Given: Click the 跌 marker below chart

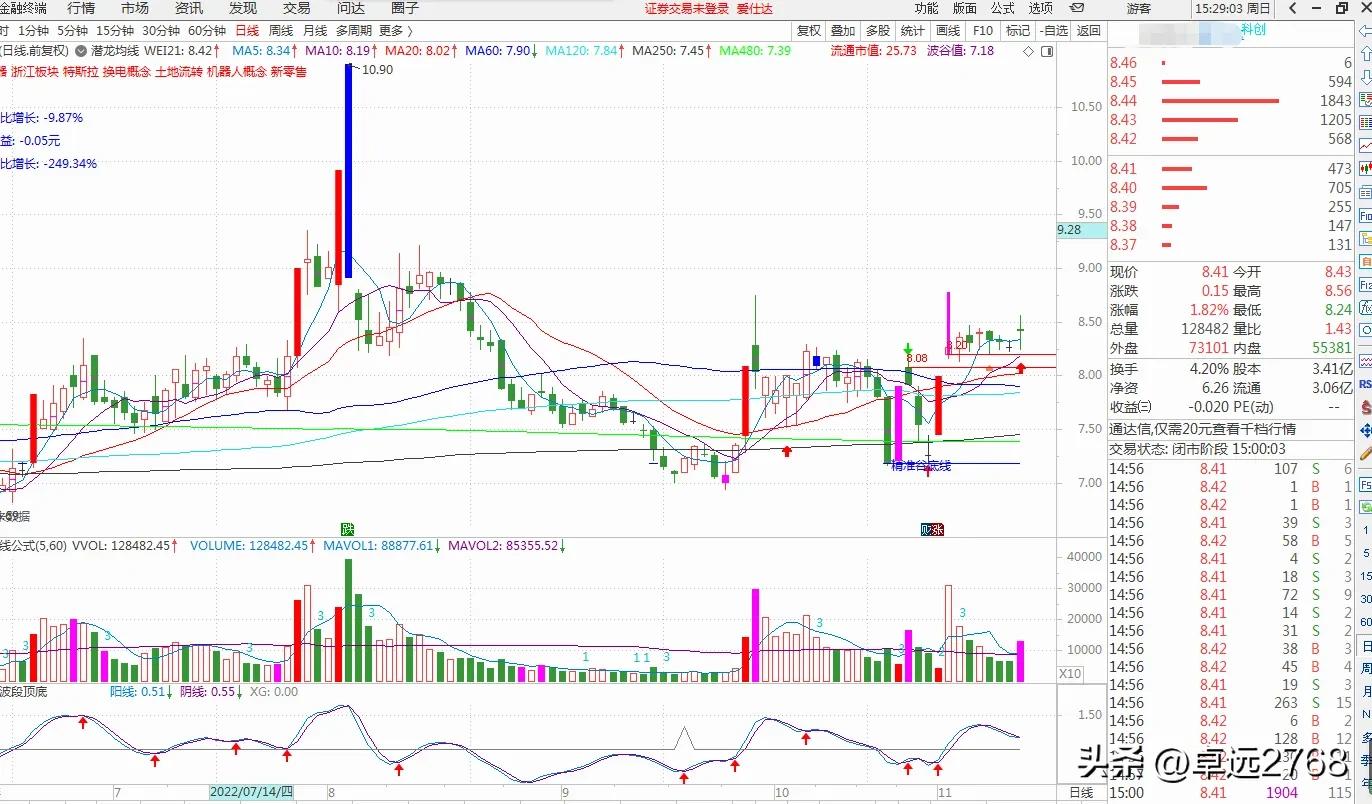Looking at the screenshot, I should point(347,529).
